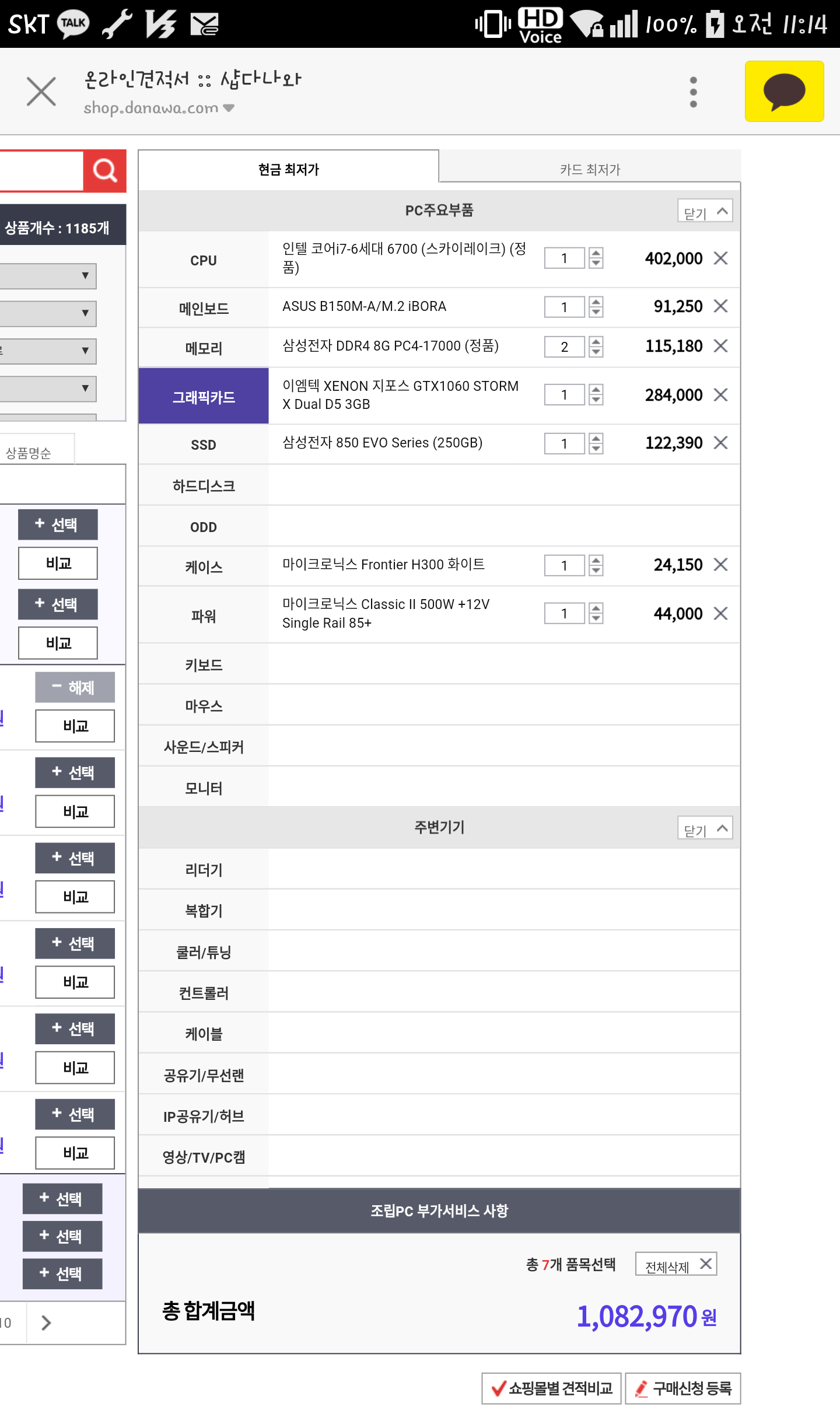This screenshot has width=840, height=1410.
Task: Remove the Frontier H300 case item
Action: (x=721, y=564)
